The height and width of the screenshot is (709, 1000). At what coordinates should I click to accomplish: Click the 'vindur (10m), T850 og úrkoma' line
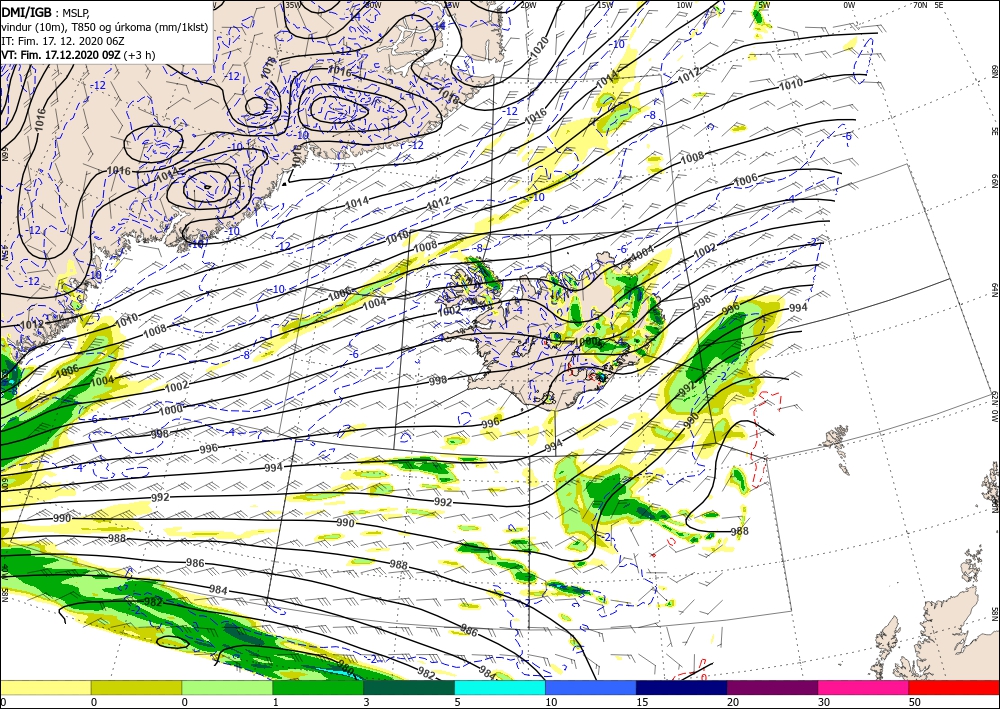tap(105, 27)
